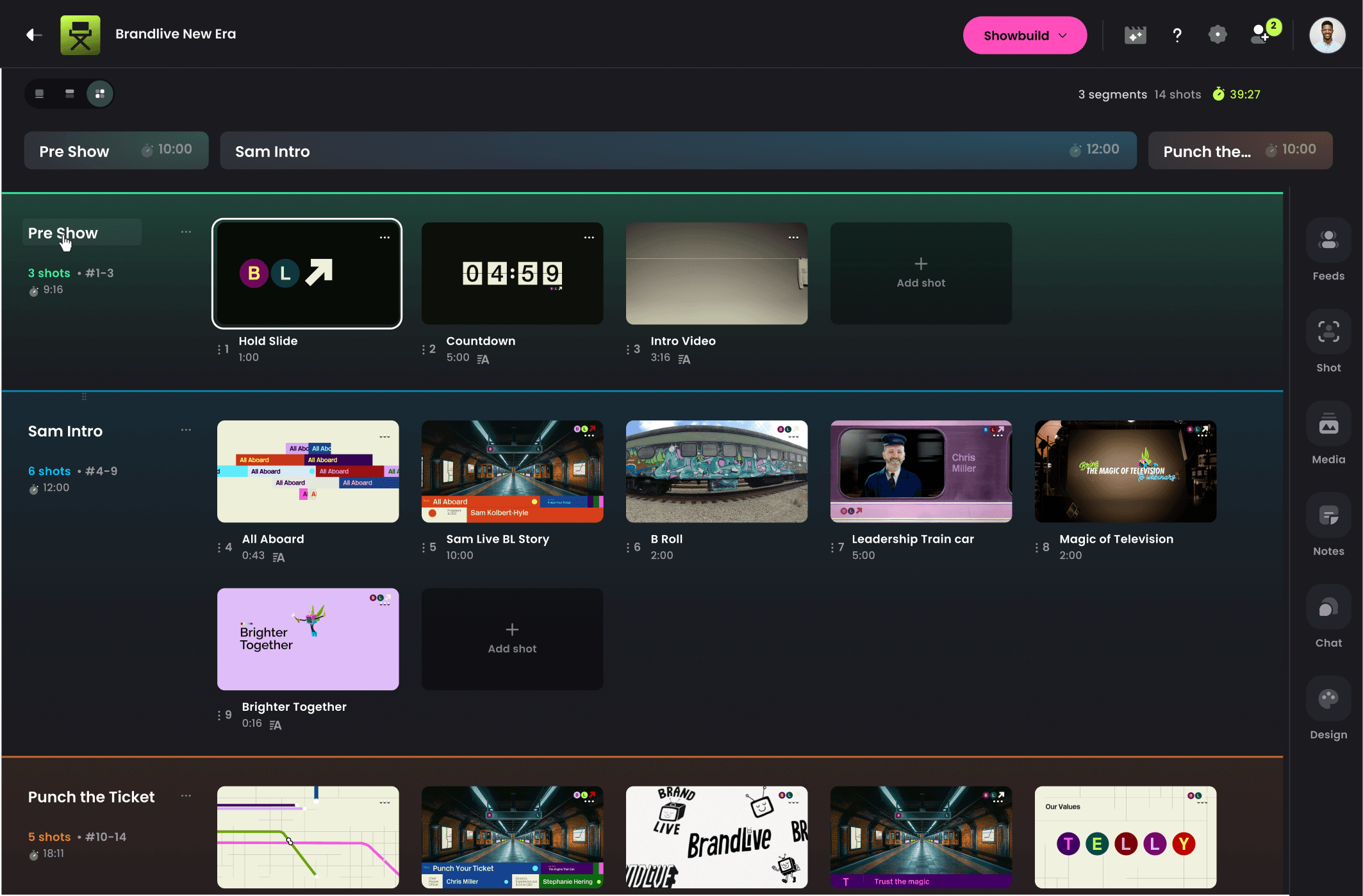Open settings with the gear icon
1363x896 pixels.
(x=1217, y=35)
